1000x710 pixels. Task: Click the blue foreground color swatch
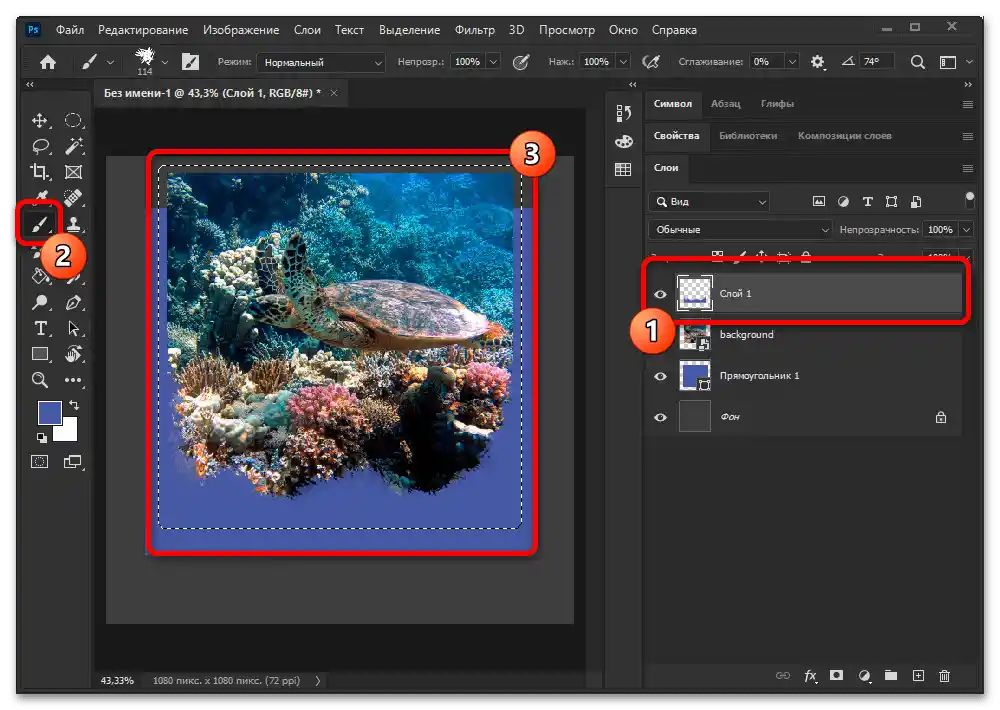49,412
